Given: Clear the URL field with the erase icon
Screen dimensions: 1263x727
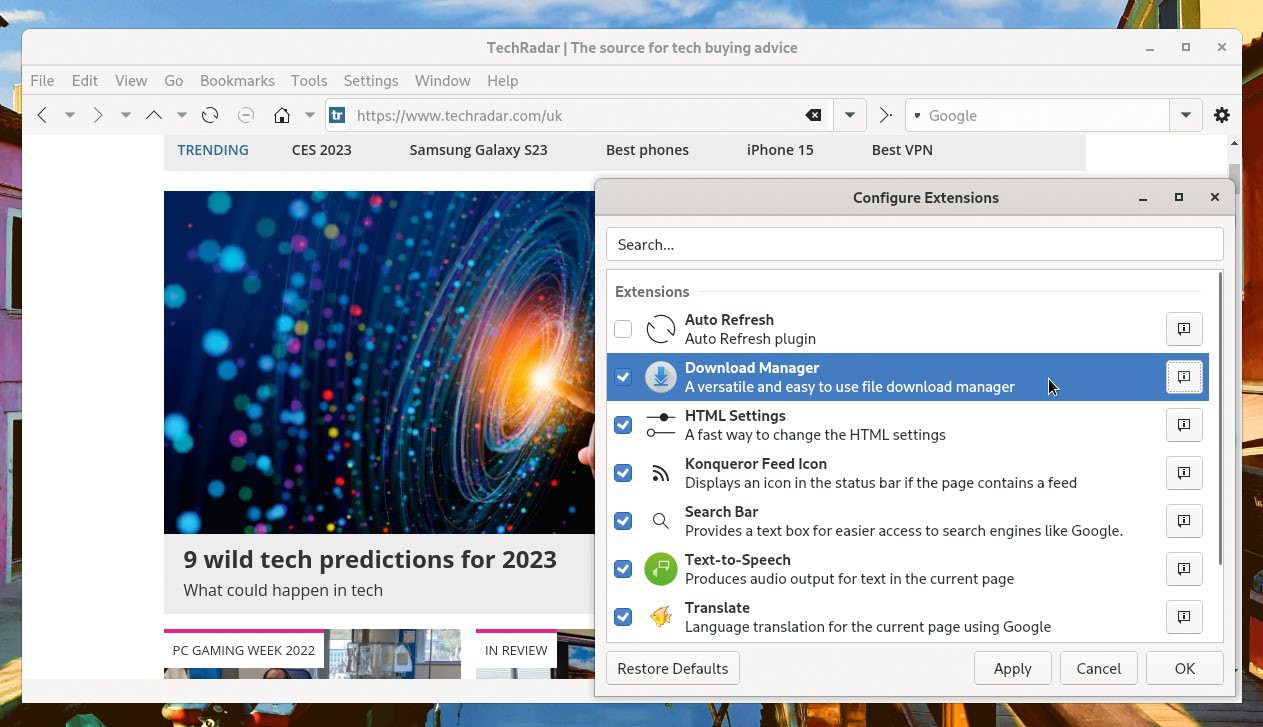Looking at the screenshot, I should 813,115.
